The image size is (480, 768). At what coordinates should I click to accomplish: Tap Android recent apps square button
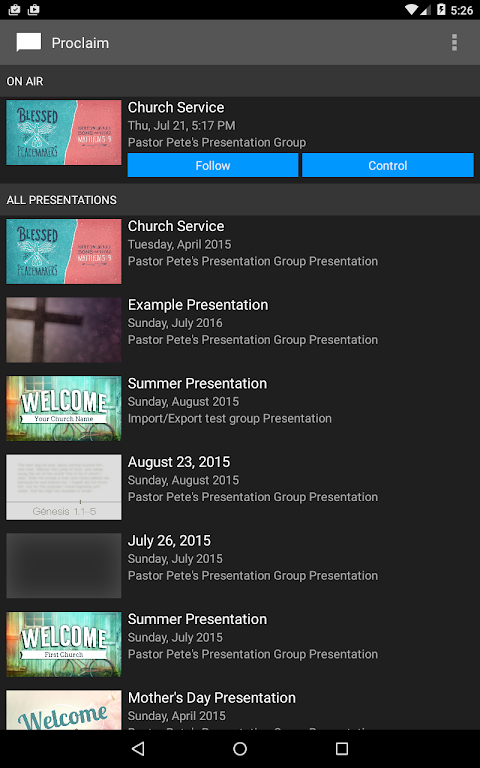[342, 748]
